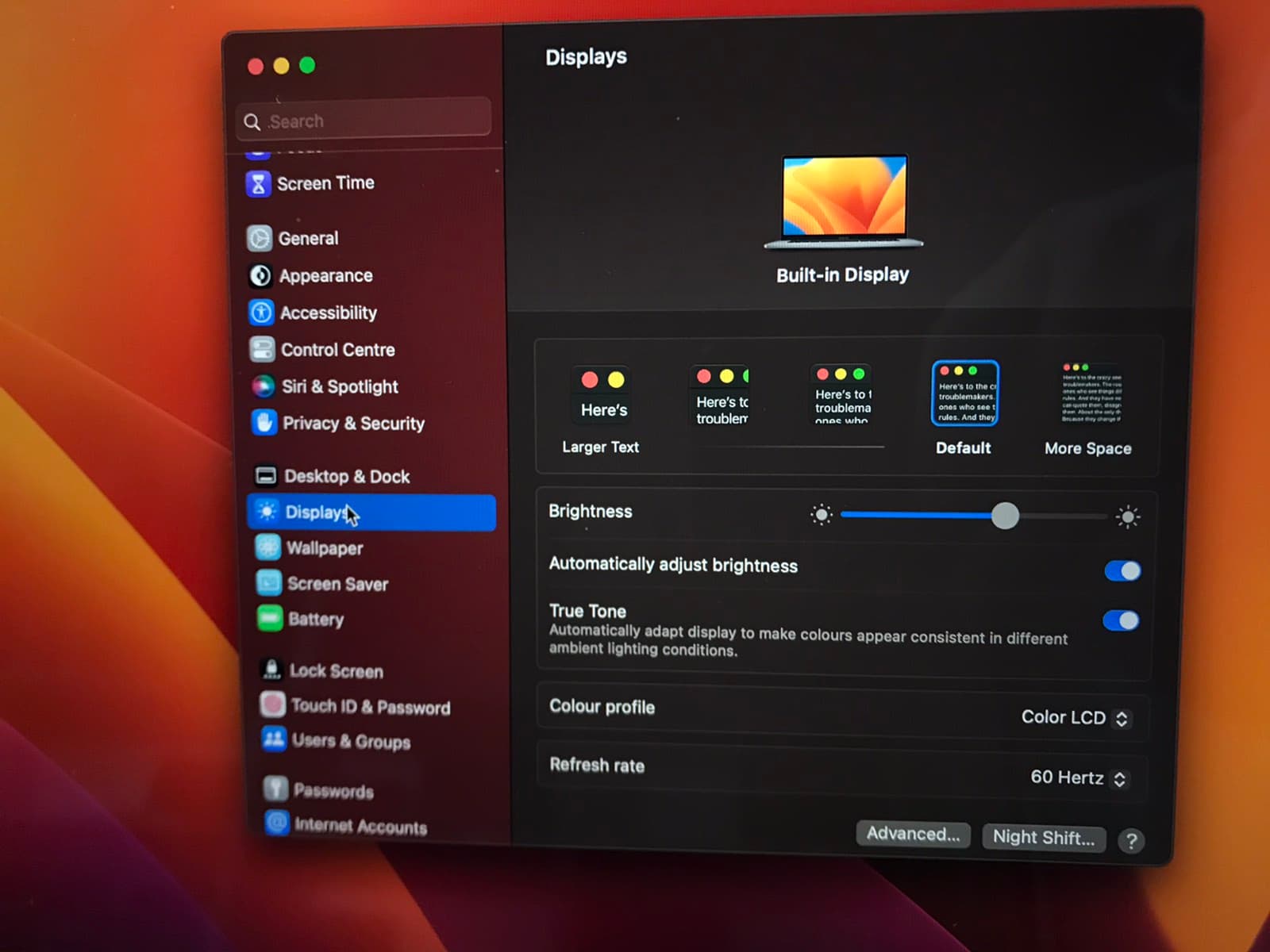
Task: Click the Displays sun icon in sidebar
Action: [267, 512]
